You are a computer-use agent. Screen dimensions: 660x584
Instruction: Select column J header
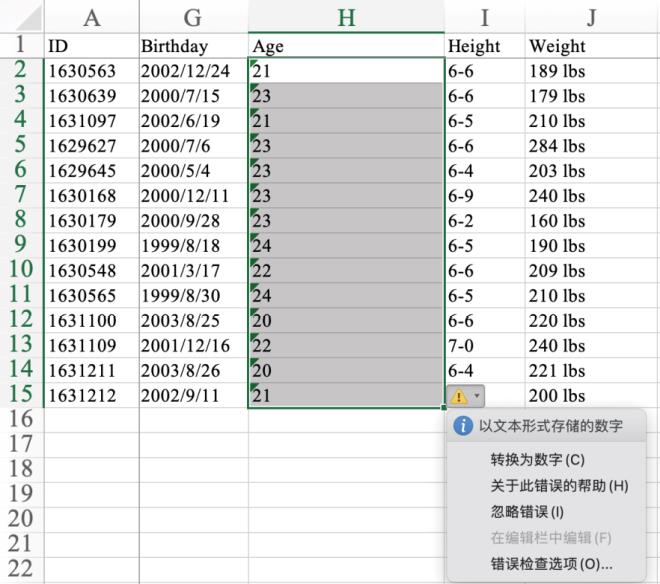(x=592, y=17)
